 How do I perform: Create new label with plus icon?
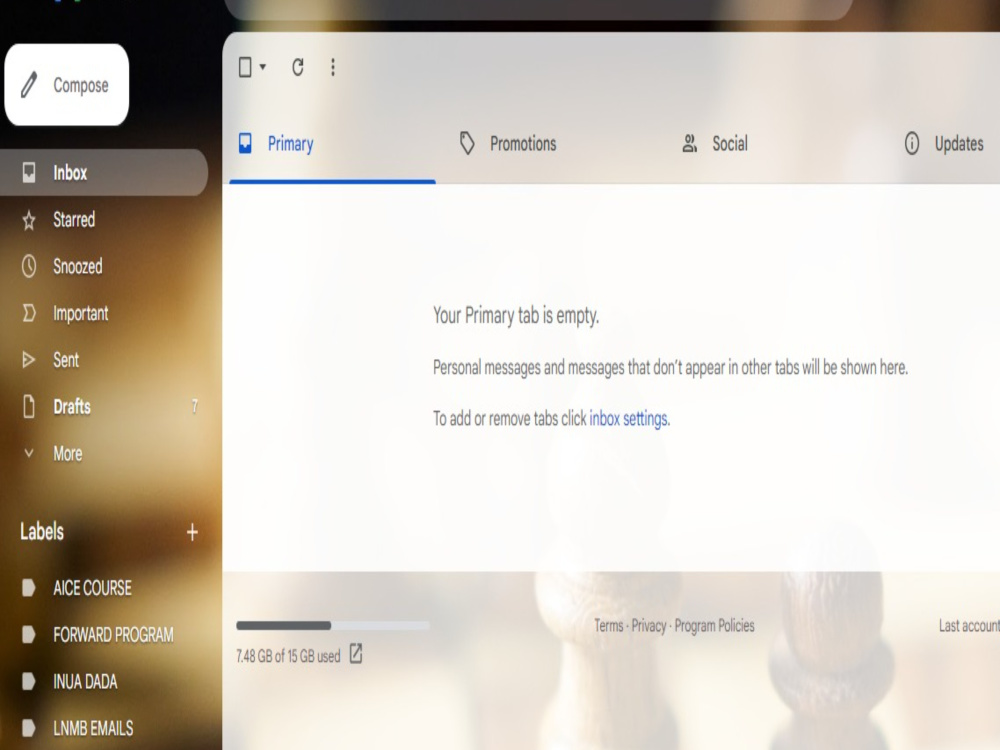192,532
